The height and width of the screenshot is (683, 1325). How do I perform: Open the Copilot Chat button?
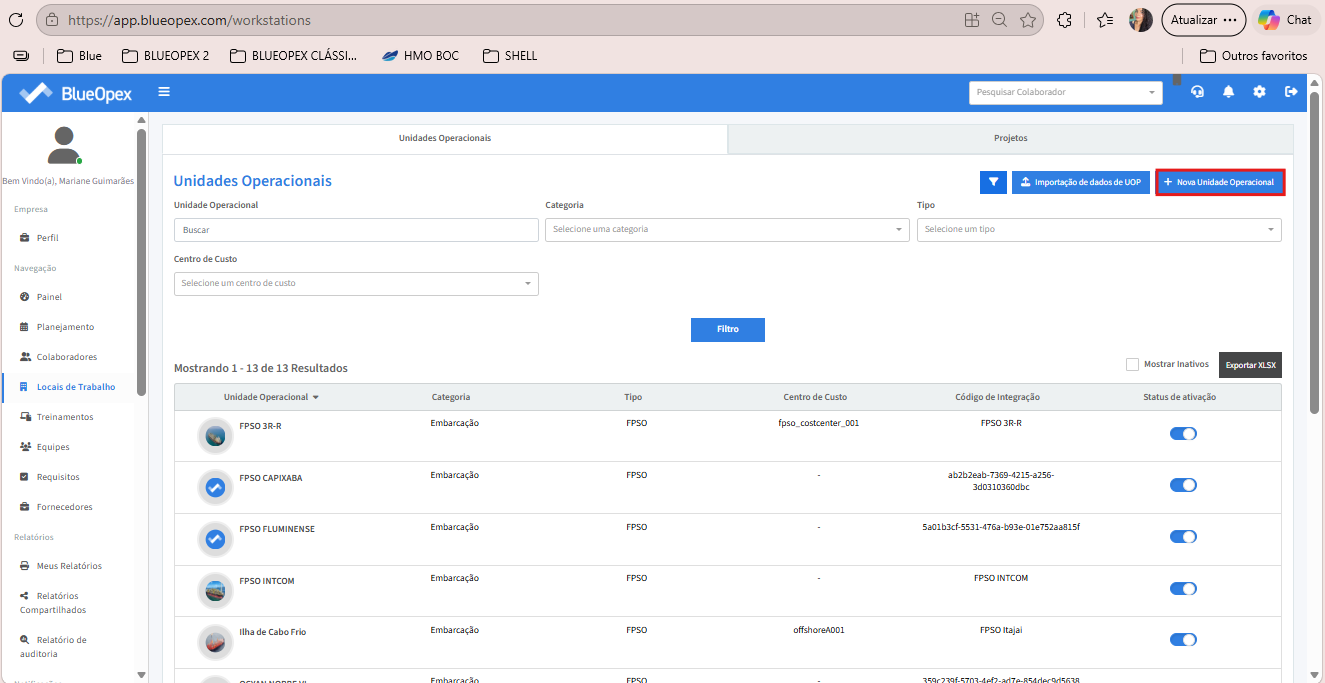(1285, 20)
